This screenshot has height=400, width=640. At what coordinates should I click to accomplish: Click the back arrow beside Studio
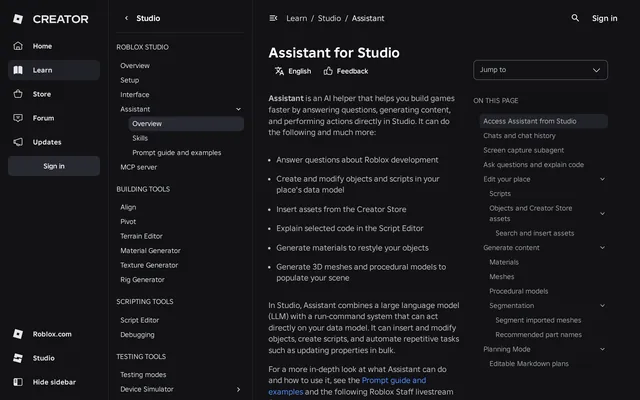[127, 18]
